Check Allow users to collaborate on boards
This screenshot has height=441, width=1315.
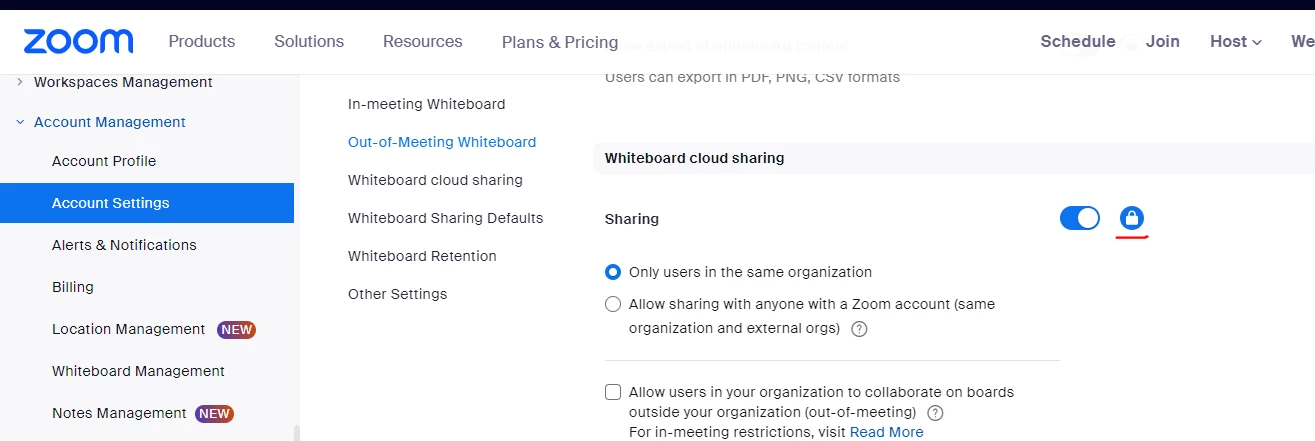[613, 392]
